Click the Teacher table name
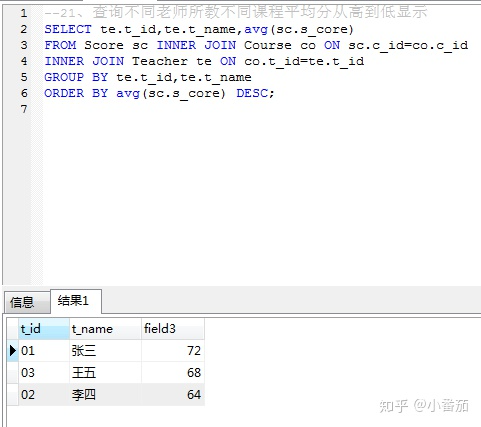481x427 pixels. pyautogui.click(x=160, y=61)
